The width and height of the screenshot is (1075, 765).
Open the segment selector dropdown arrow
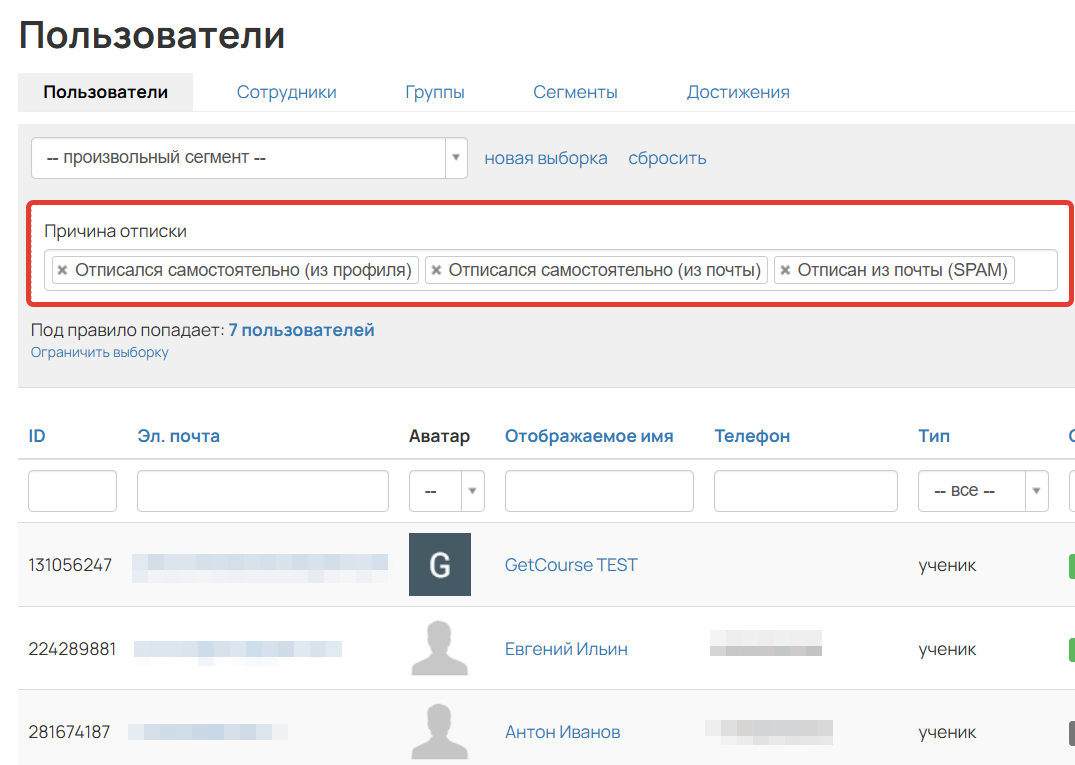tap(456, 157)
